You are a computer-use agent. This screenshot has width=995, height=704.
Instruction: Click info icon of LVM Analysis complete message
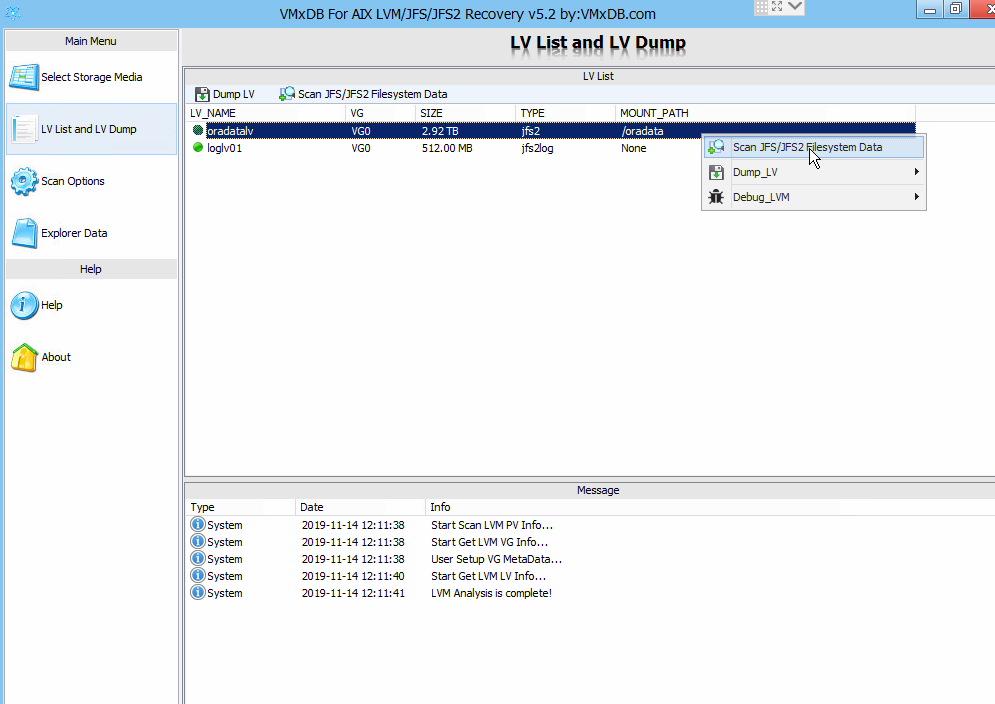198,592
